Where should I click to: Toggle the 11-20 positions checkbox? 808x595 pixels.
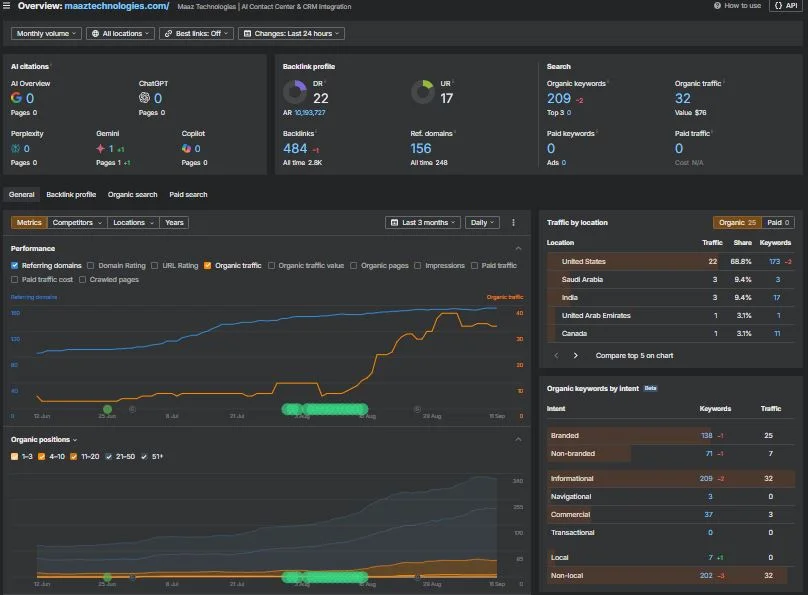tap(74, 456)
